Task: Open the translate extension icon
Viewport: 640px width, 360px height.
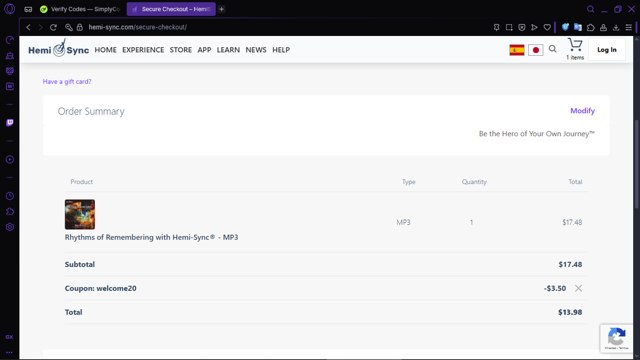Action: 578,27
